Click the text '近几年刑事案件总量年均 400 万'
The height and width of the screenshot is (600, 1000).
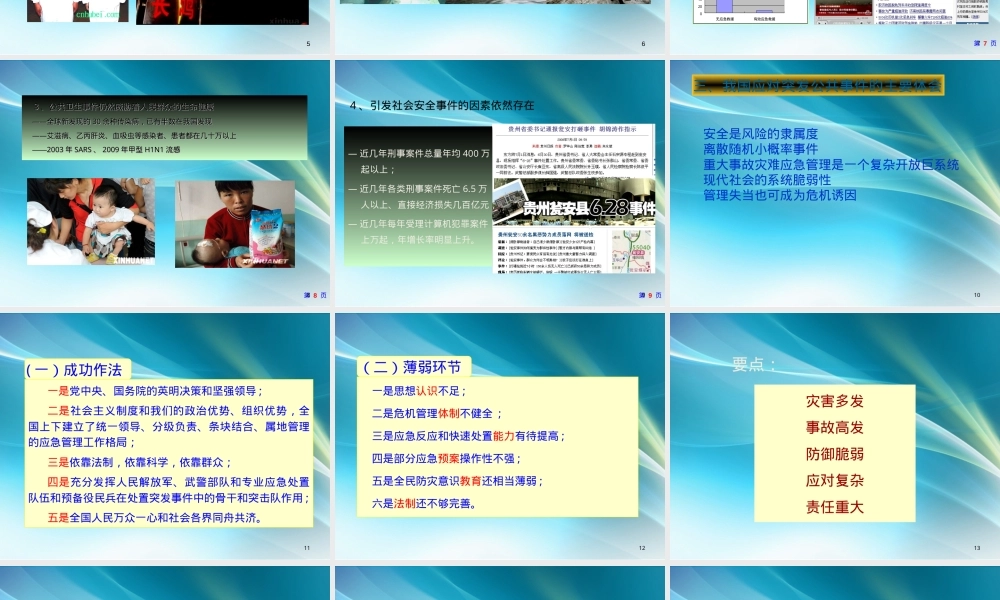(424, 154)
